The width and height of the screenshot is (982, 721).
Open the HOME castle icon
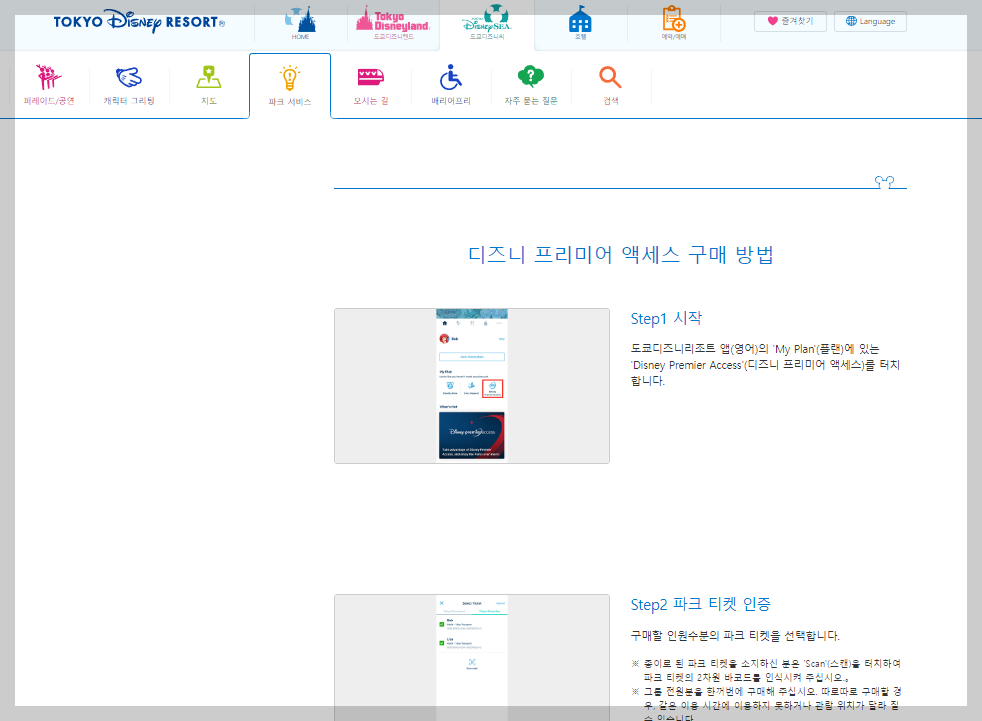coord(301,23)
